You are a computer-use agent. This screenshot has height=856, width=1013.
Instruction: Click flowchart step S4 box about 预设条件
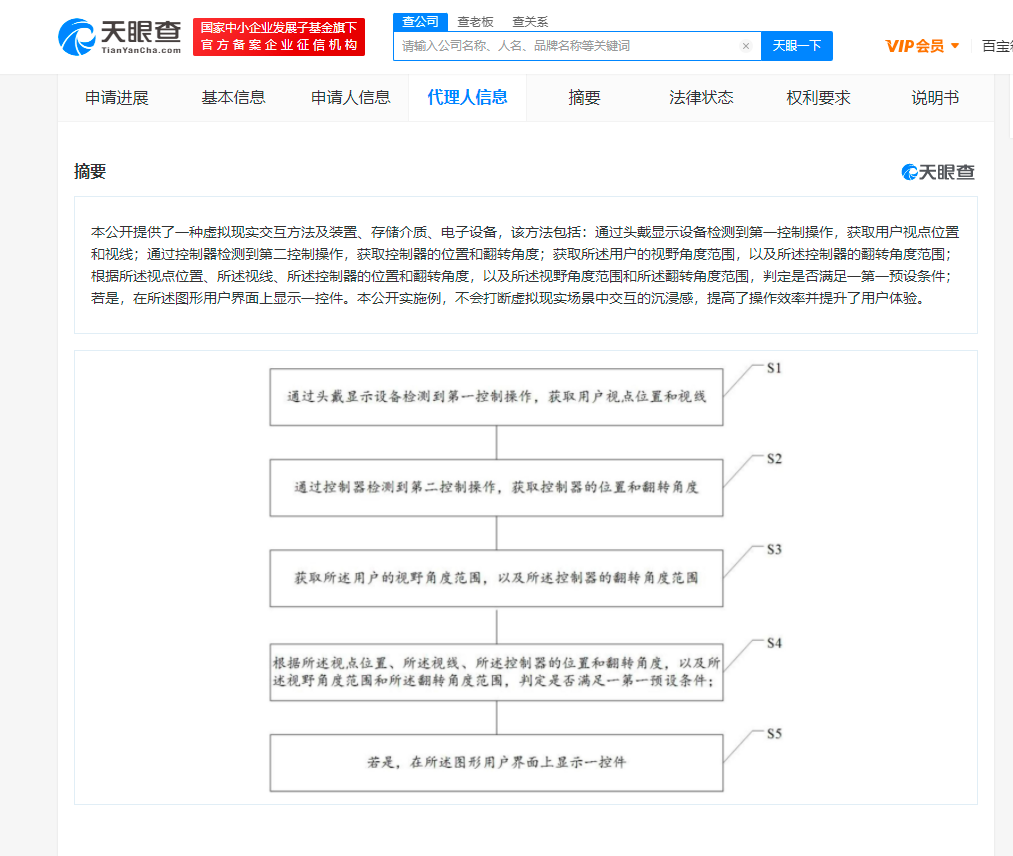pos(496,672)
